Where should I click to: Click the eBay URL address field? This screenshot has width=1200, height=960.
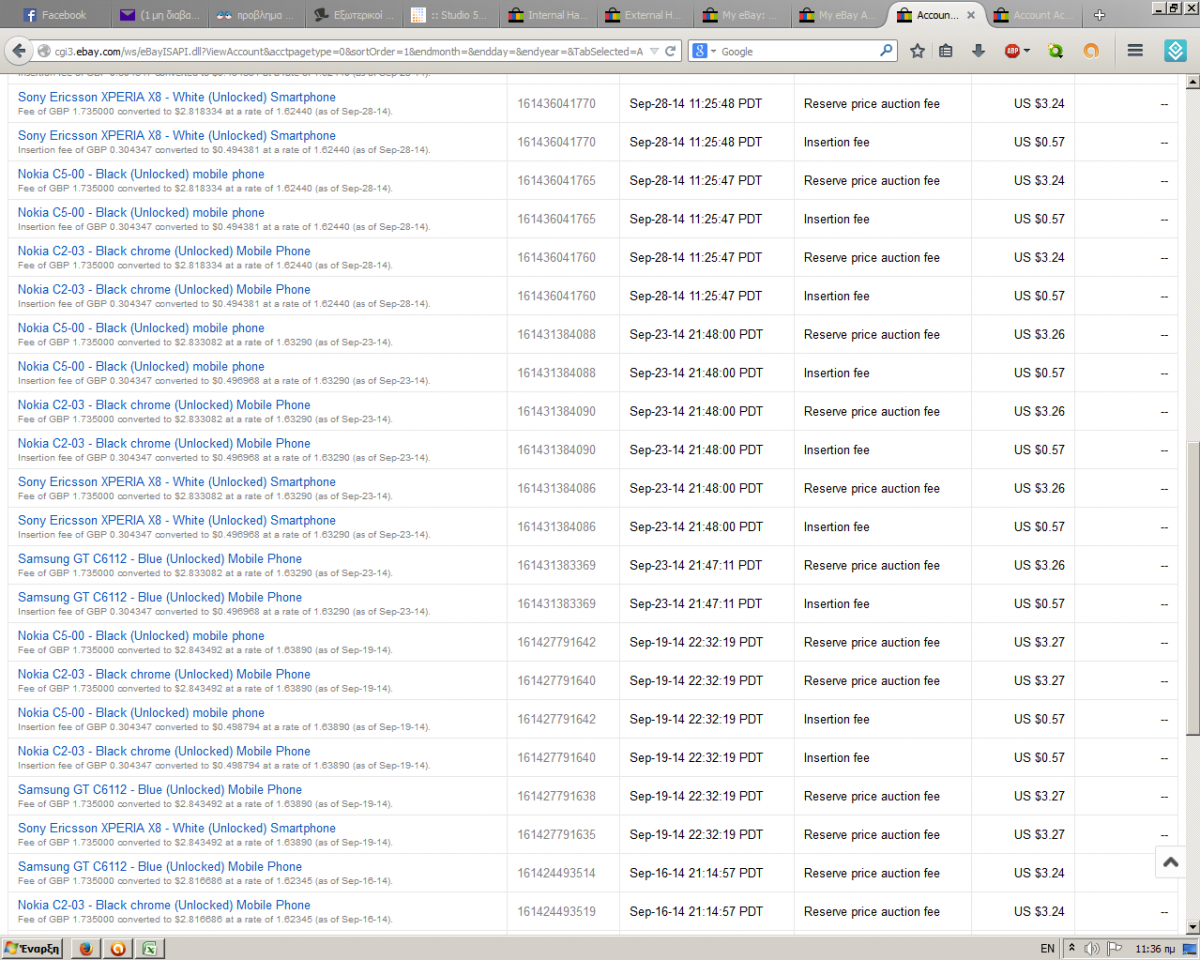350,51
